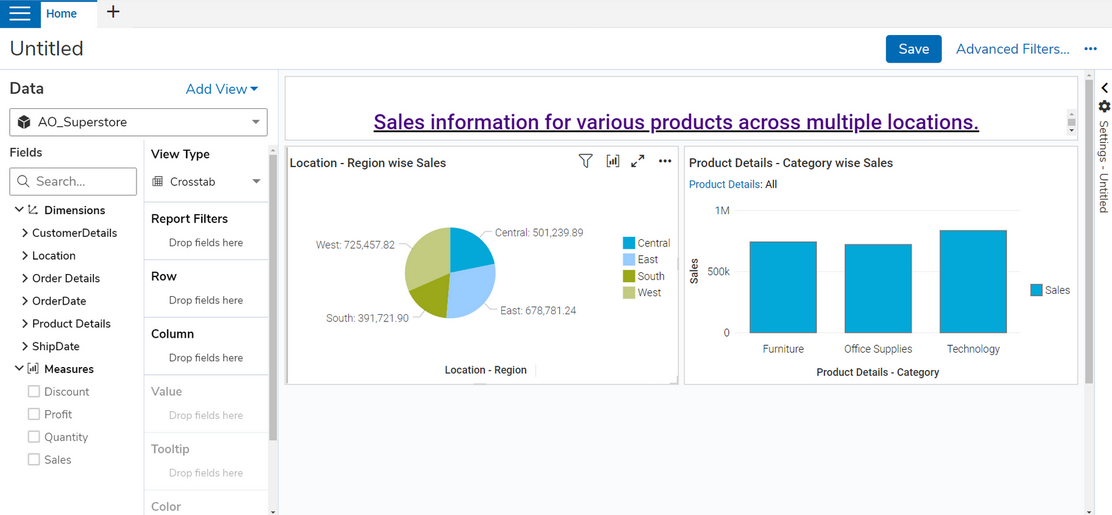
Task: Open the hamburger main menu
Action: tap(20, 14)
